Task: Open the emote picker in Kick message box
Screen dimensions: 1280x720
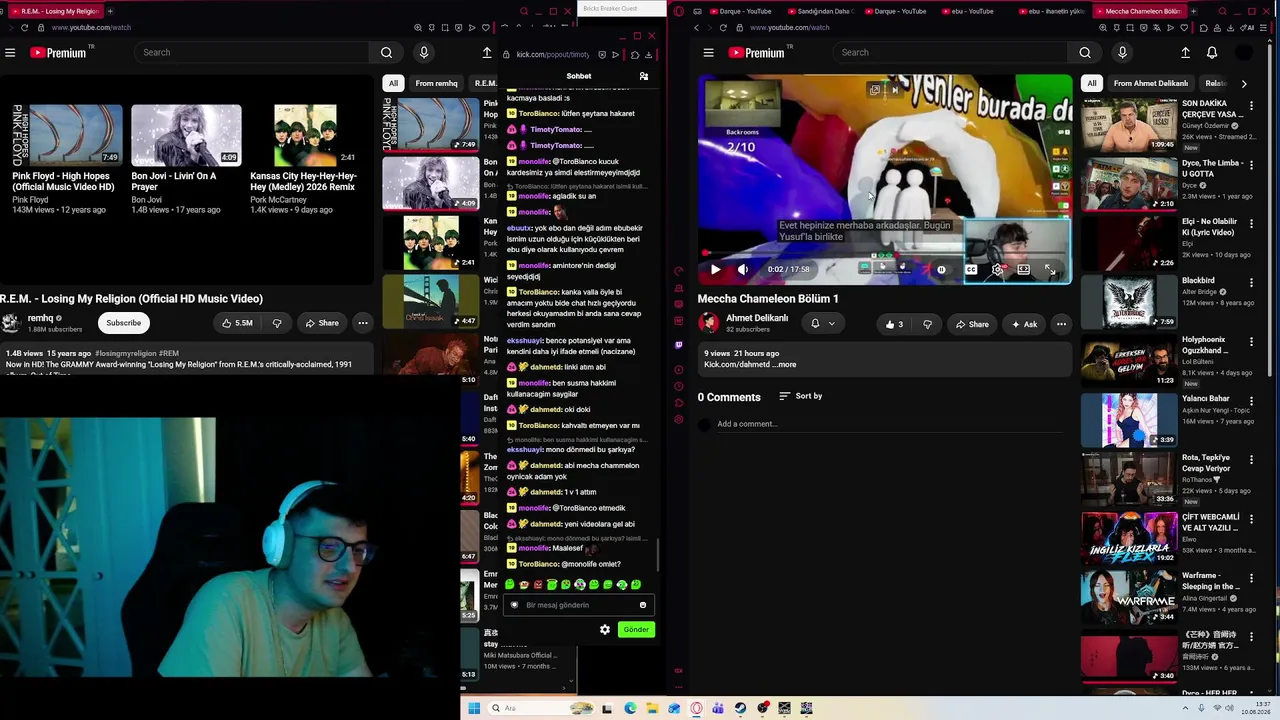Action: (643, 605)
